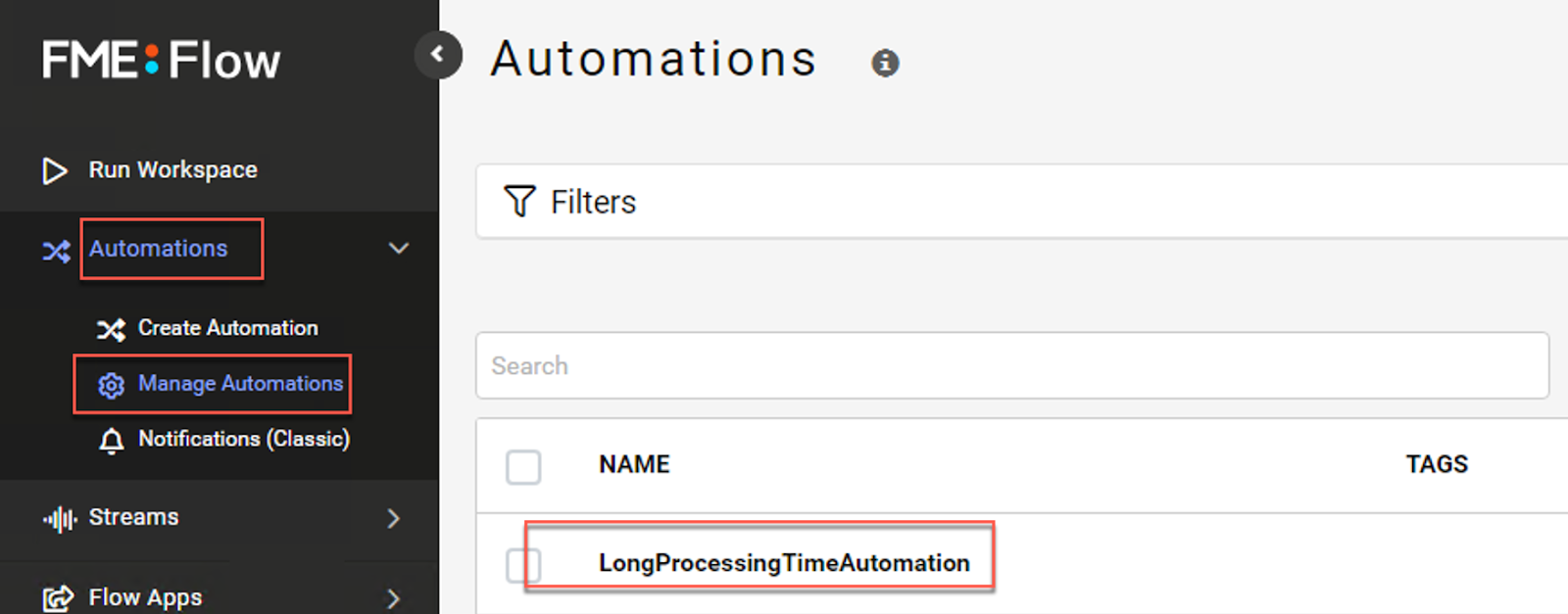Open Notifications (Classic) menu item
Image resolution: width=1568 pixels, height=614 pixels.
[x=244, y=439]
